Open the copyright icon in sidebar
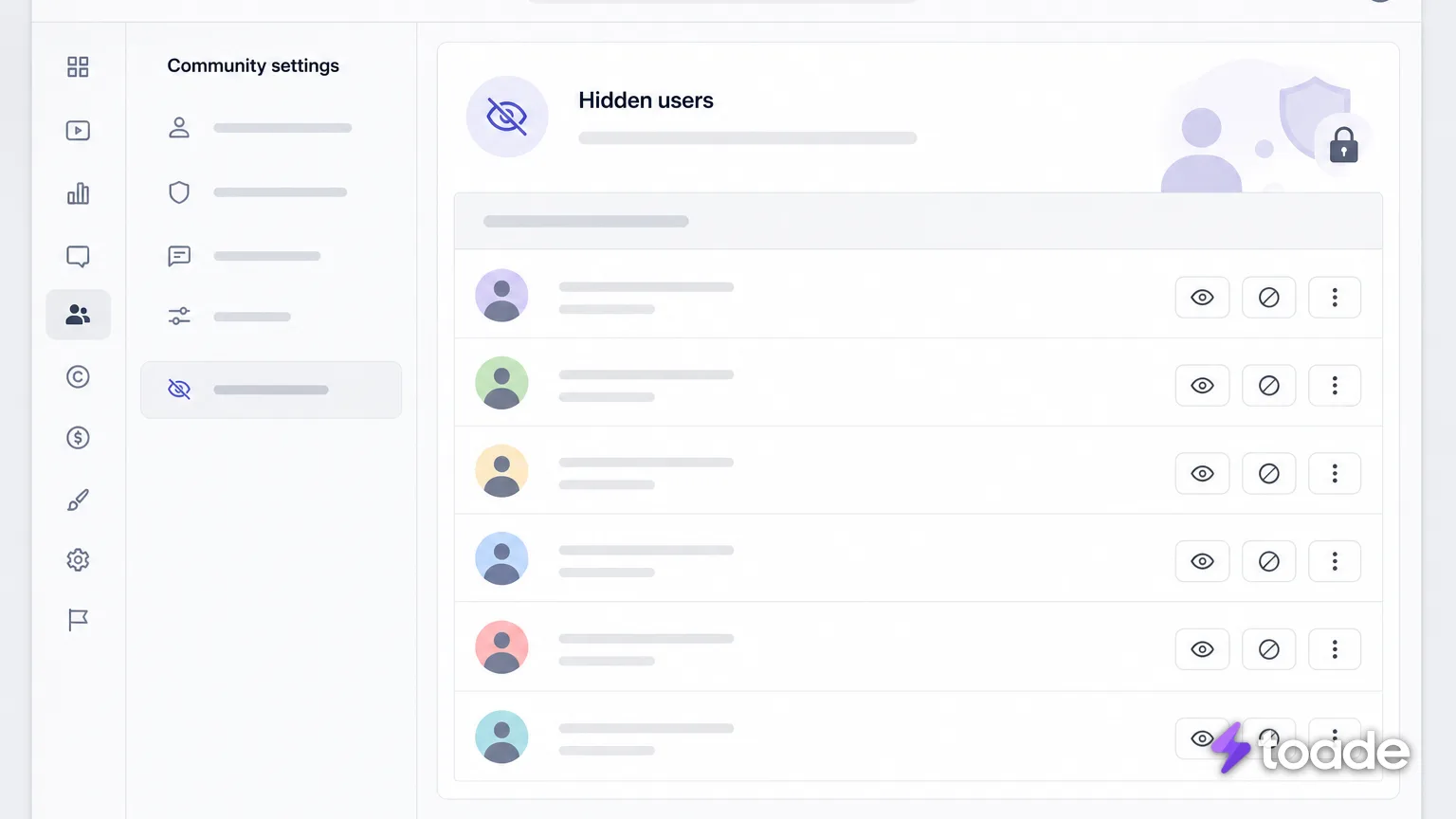This screenshot has width=1456, height=819. pos(78,377)
